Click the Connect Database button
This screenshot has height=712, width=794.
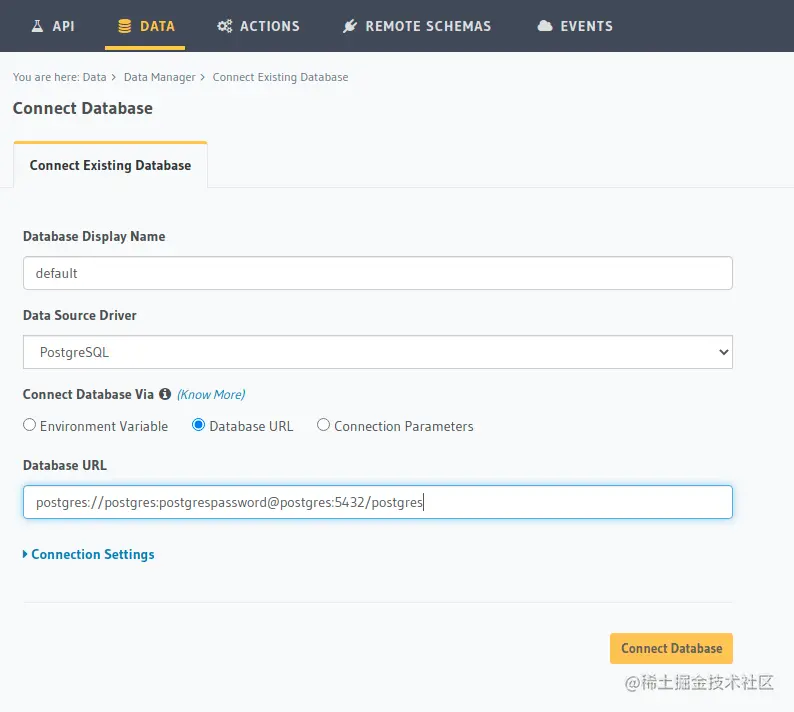(x=671, y=648)
